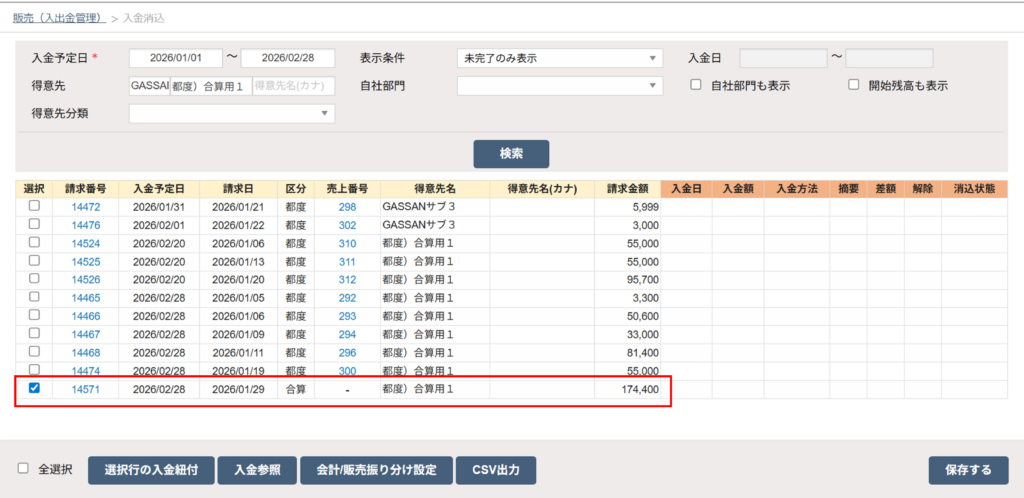Click the 得意先名(カナ) input field
The image size is (1024, 498).
(x=293, y=86)
